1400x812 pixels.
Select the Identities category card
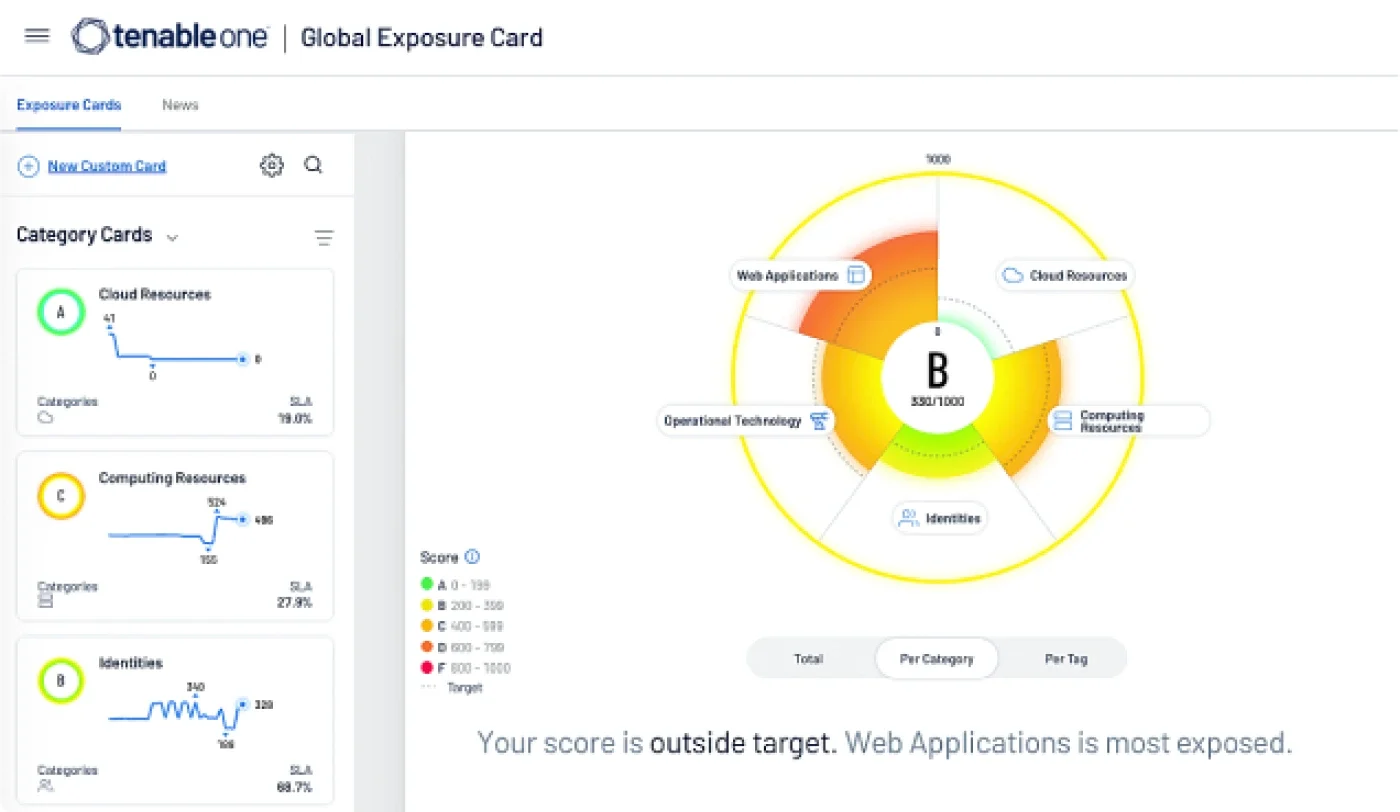click(175, 720)
